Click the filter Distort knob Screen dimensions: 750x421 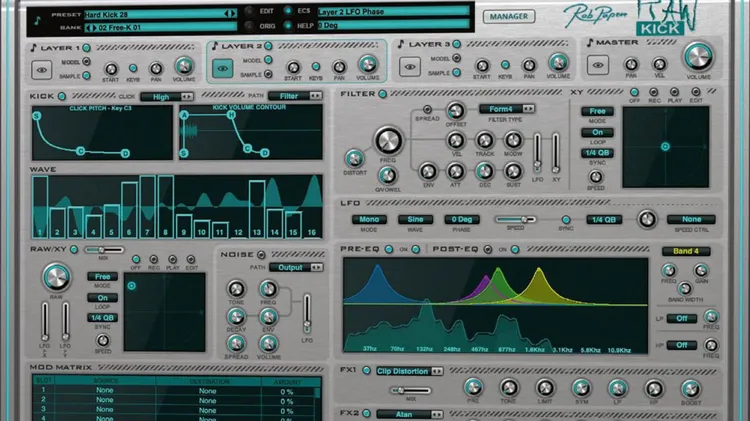click(x=354, y=158)
